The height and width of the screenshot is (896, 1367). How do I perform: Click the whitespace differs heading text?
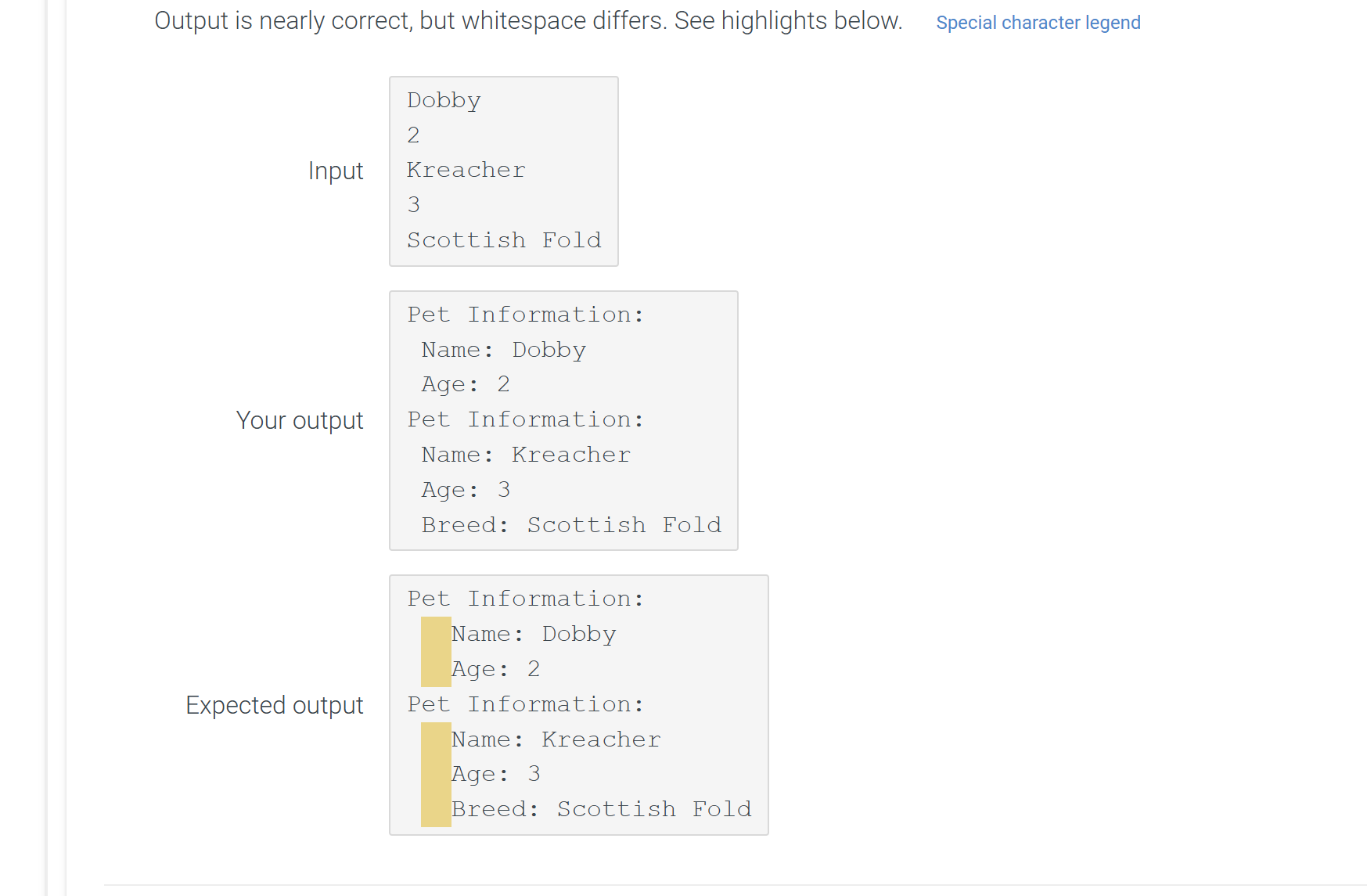[527, 20]
